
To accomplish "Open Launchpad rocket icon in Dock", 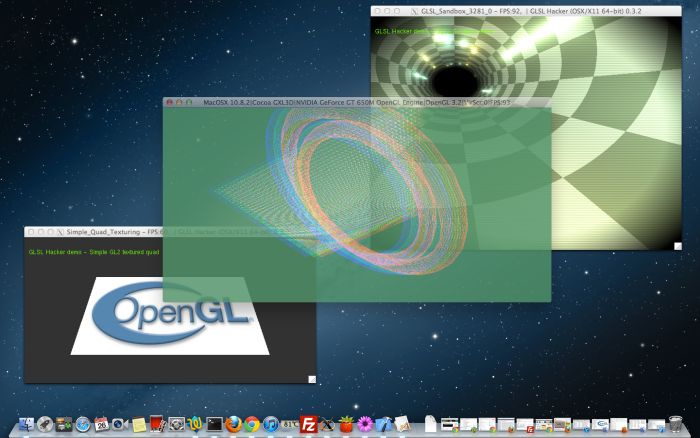I will click(x=45, y=424).
